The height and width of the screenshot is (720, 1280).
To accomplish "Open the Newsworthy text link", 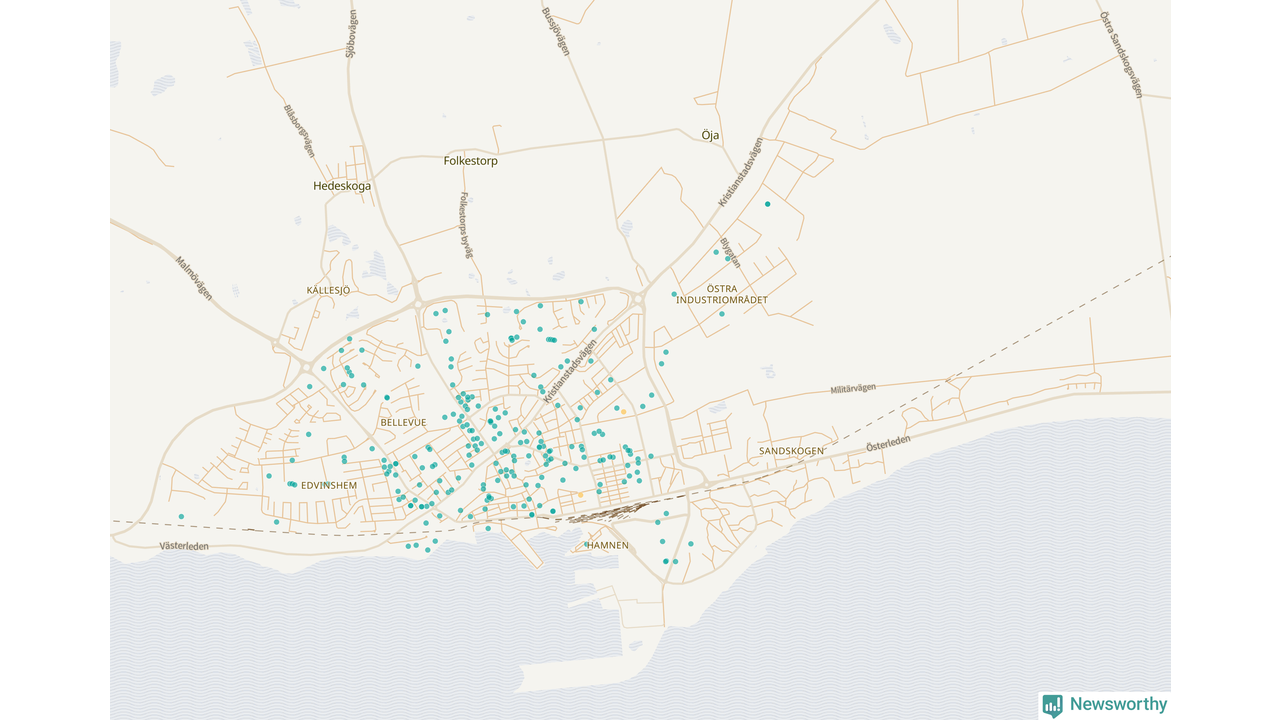I will point(1118,704).
